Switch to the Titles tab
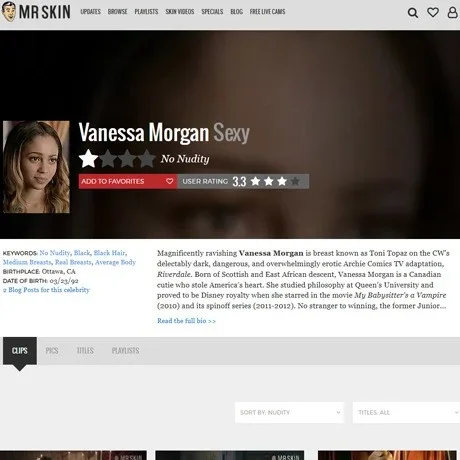The image size is (460, 460). coord(85,351)
